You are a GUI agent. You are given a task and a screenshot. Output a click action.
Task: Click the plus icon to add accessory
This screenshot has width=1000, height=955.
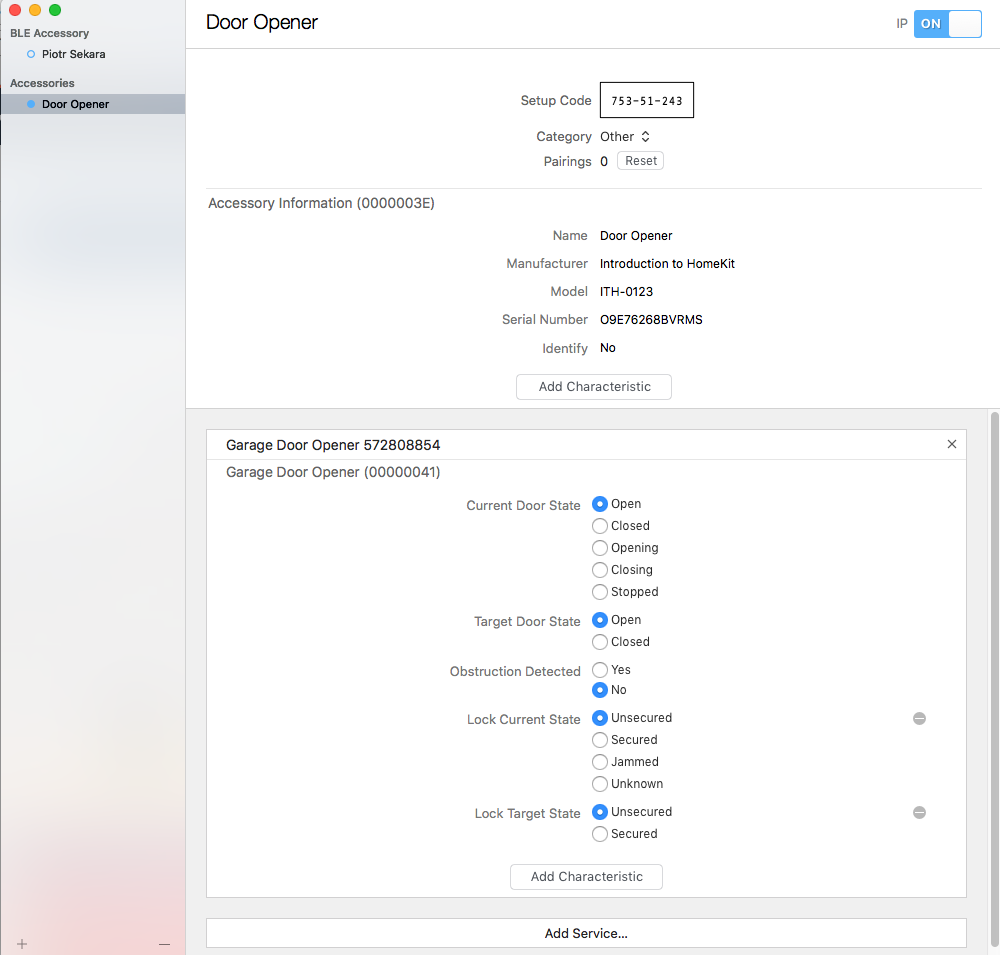point(22,943)
